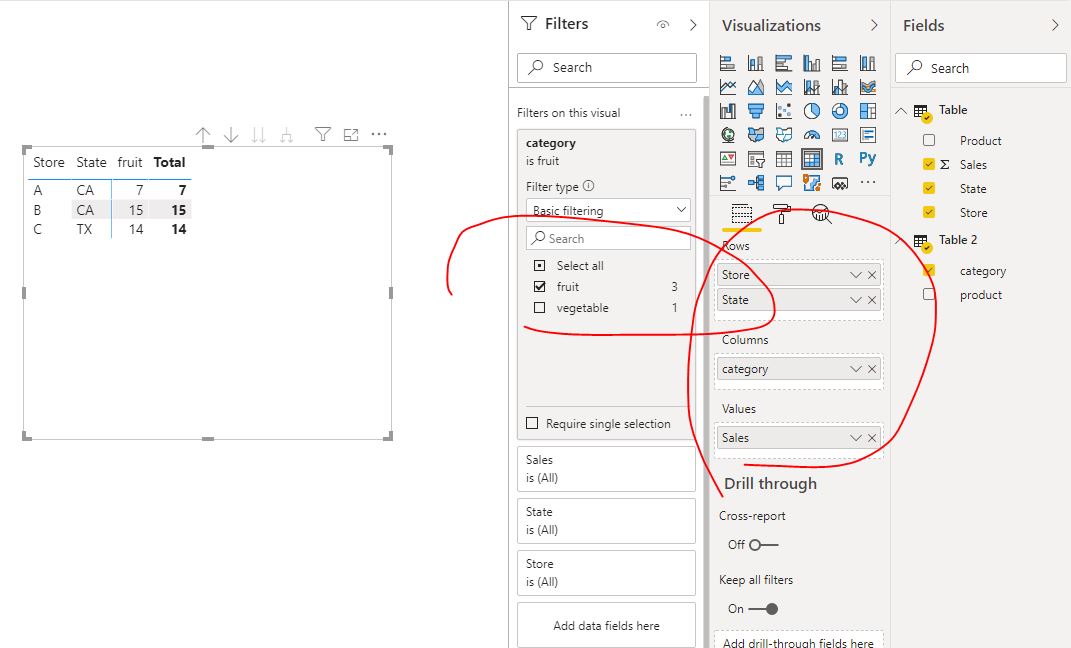The image size is (1071, 648).
Task: Open the State is (All) filter card
Action: 607,521
